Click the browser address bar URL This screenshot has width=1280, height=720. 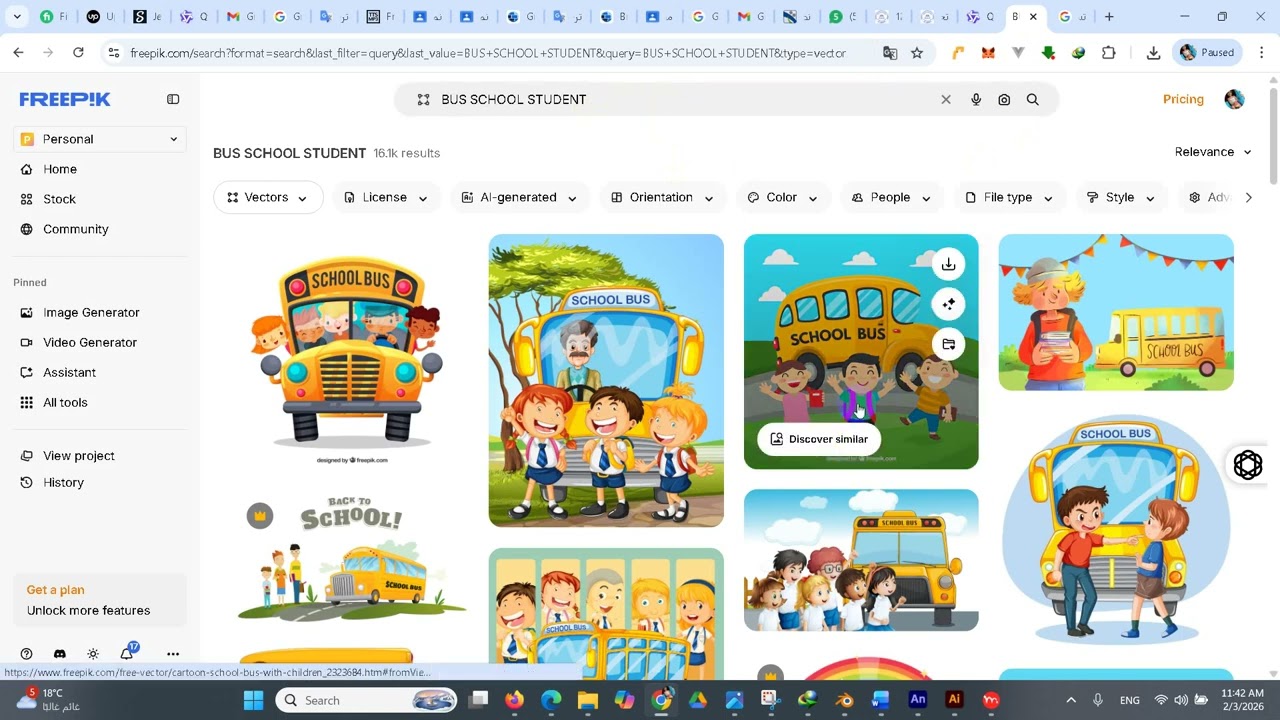488,53
